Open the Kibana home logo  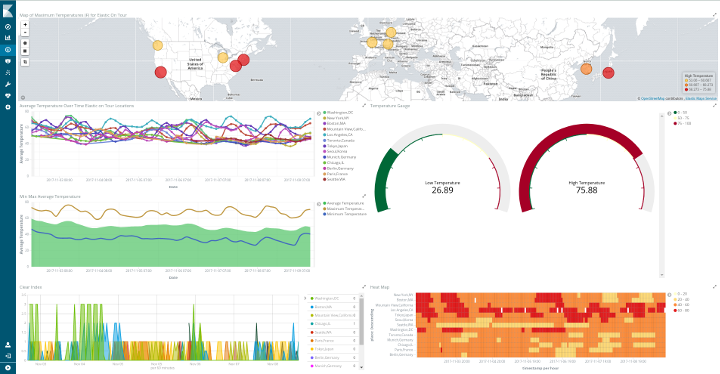(x=7, y=10)
